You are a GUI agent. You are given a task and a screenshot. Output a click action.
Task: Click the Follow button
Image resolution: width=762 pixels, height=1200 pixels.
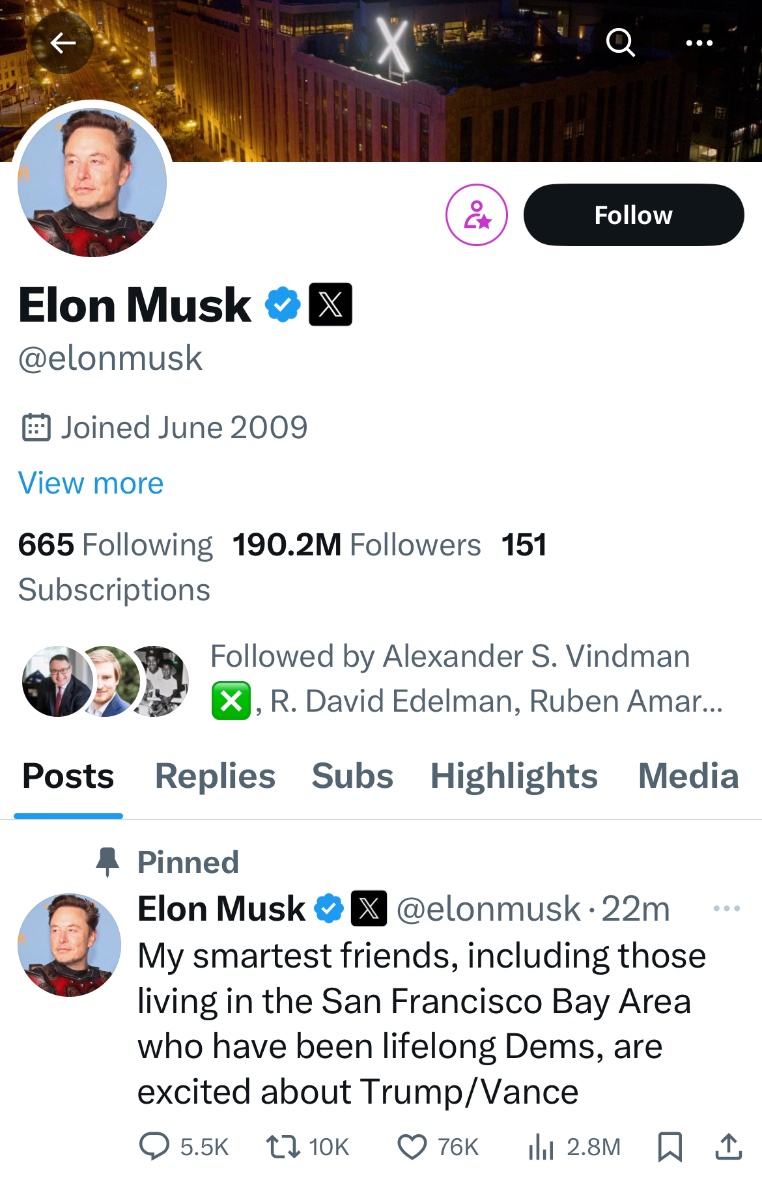pos(633,215)
